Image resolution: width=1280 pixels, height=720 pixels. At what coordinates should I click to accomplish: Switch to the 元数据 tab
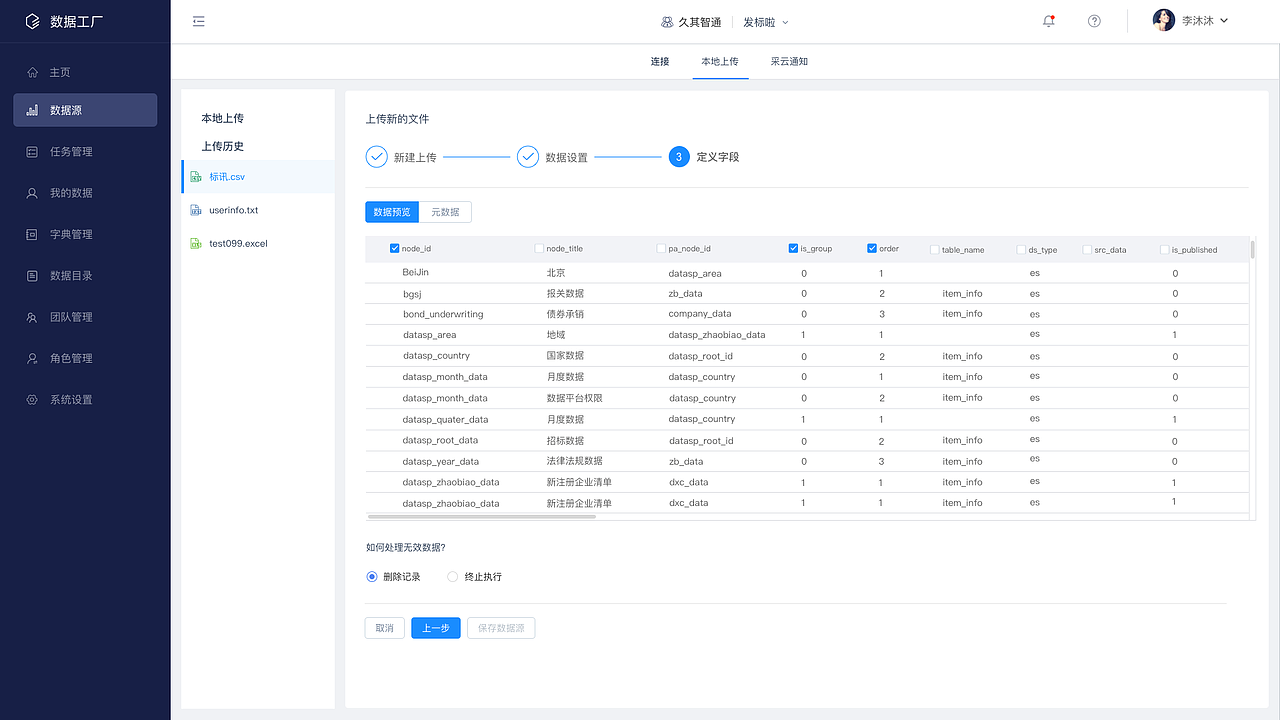(445, 211)
